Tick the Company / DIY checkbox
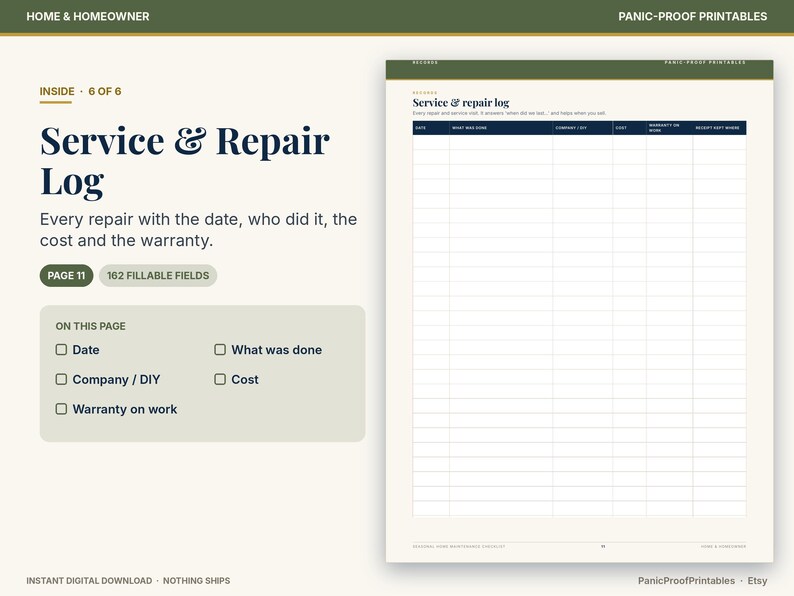Screen dimensions: 794x596 click(61, 379)
